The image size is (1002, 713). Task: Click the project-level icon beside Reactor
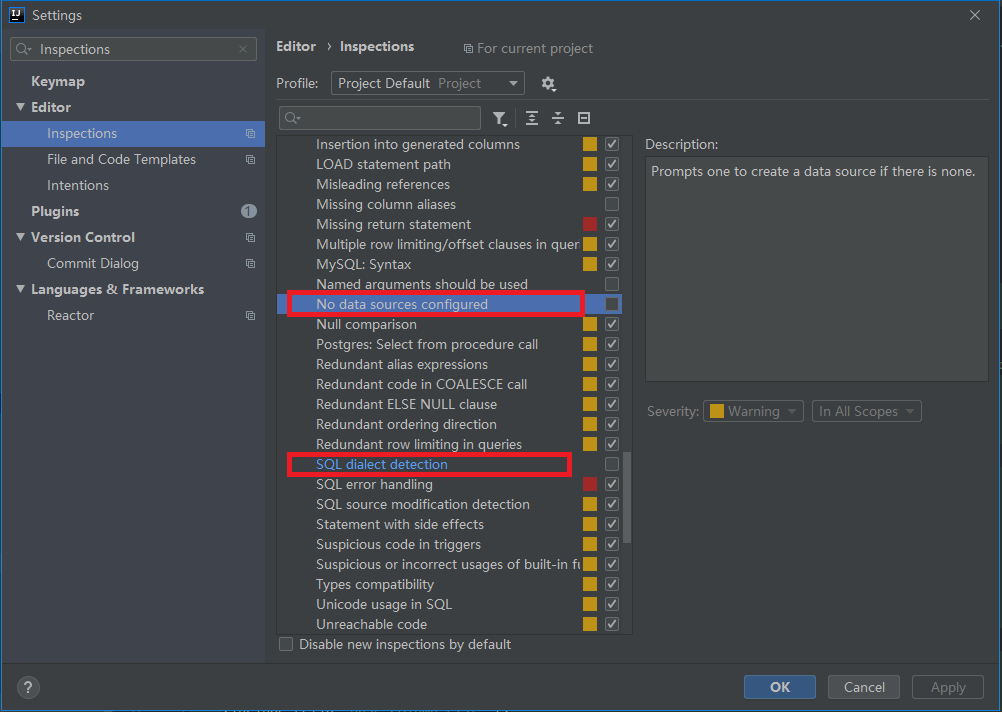(250, 316)
